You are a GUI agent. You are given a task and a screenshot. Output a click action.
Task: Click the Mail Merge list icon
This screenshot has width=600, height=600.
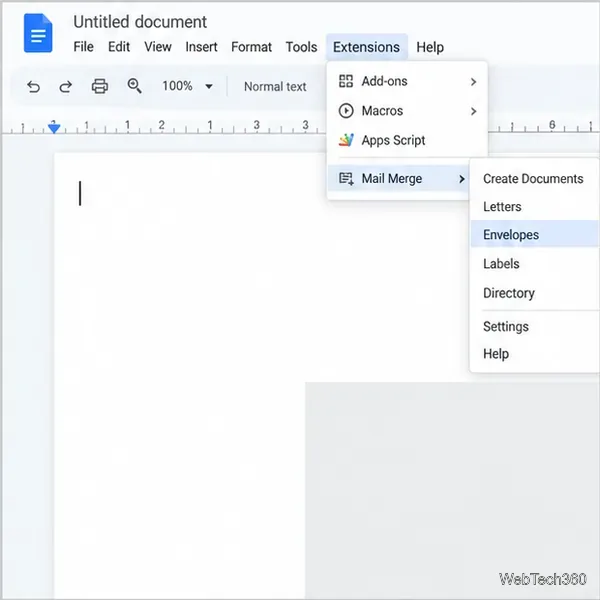point(346,178)
